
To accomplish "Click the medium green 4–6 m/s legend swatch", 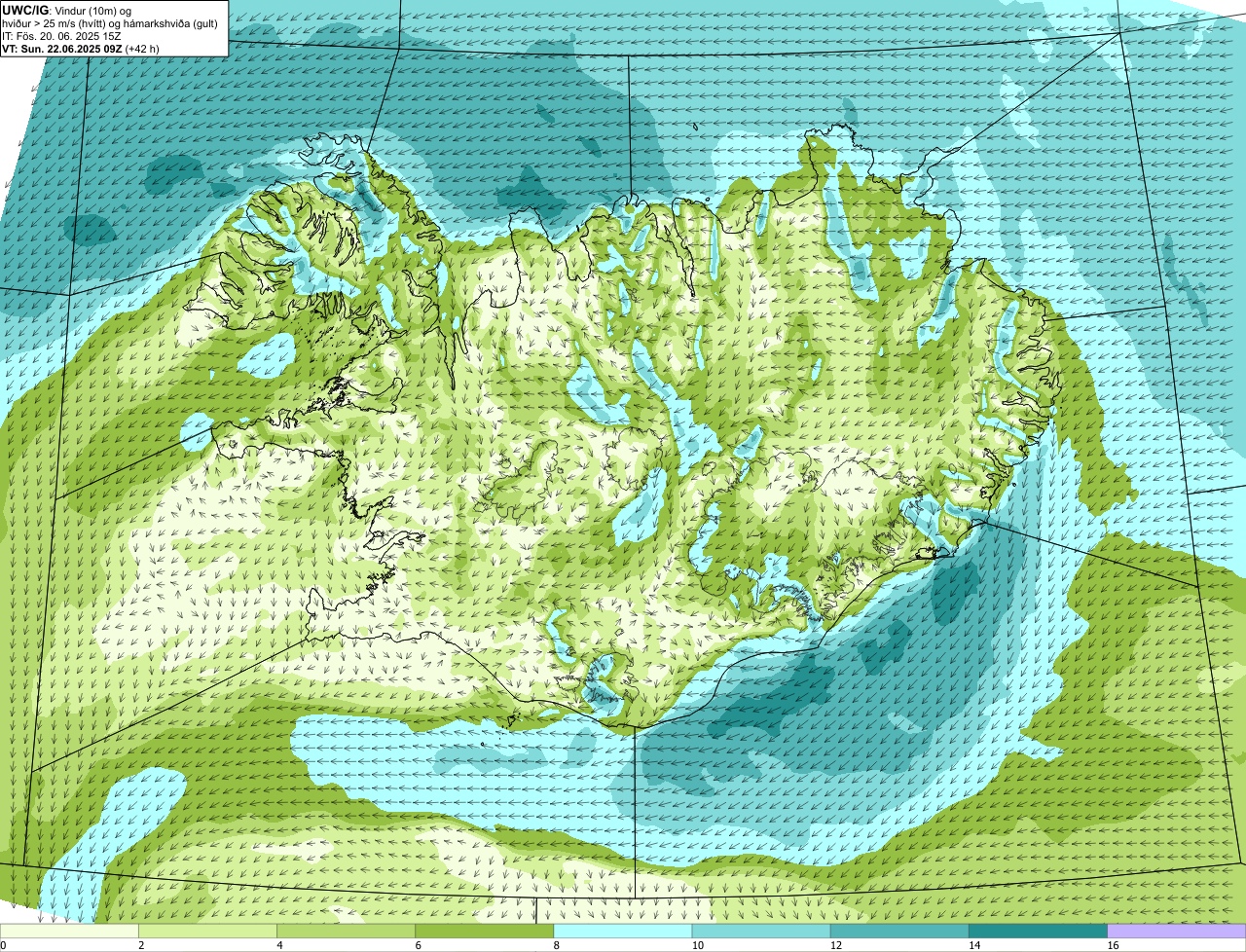I will [x=347, y=931].
